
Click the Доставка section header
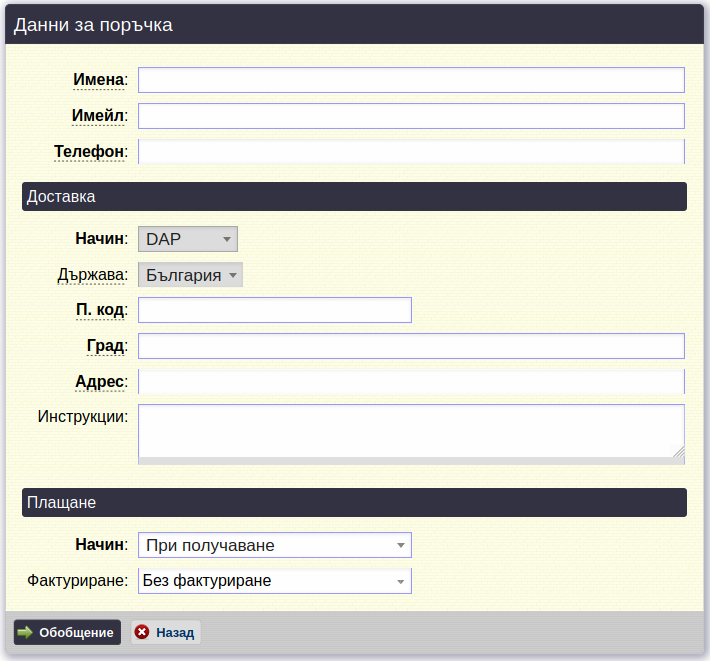tap(354, 196)
